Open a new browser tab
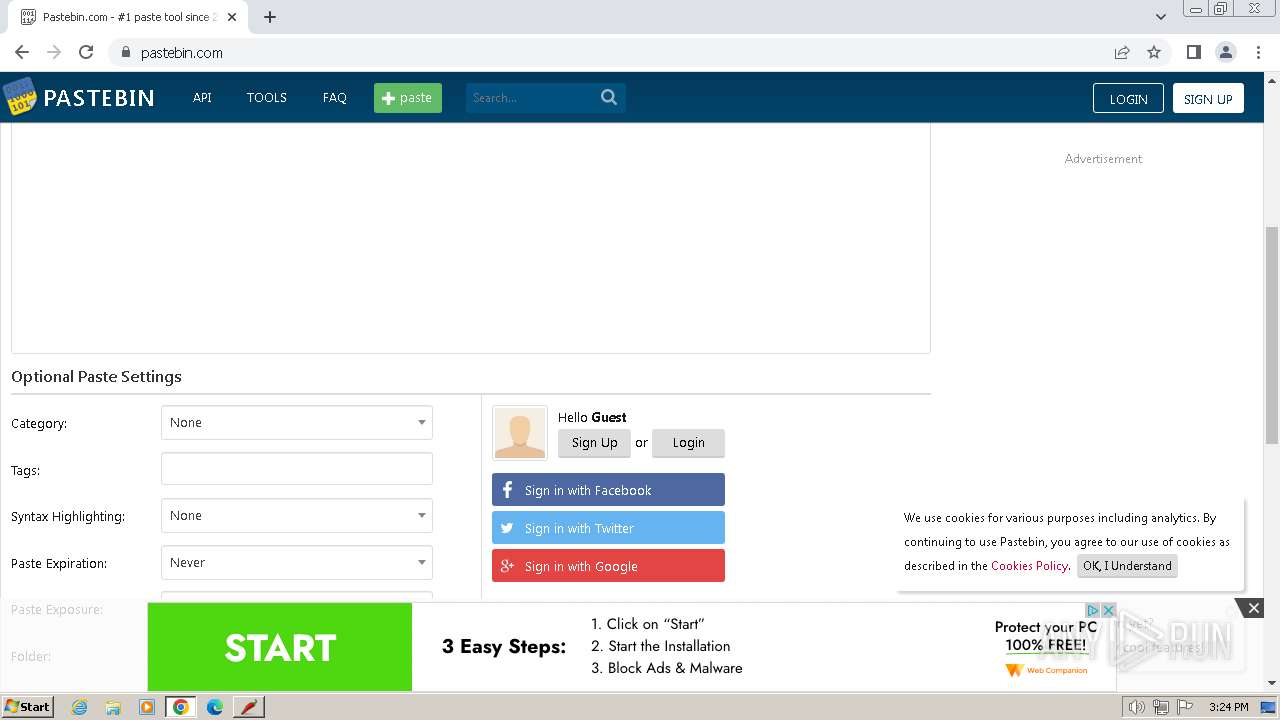1280x720 pixels. (x=270, y=17)
